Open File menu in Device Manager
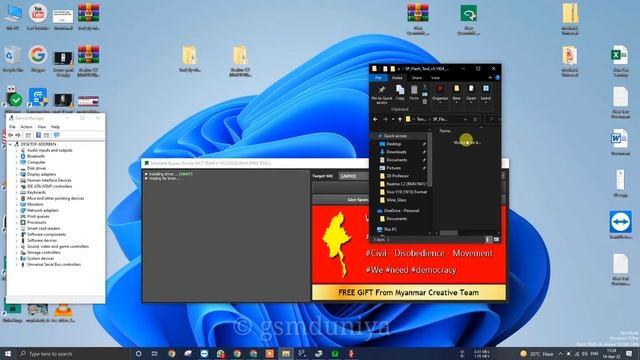 click(12, 127)
